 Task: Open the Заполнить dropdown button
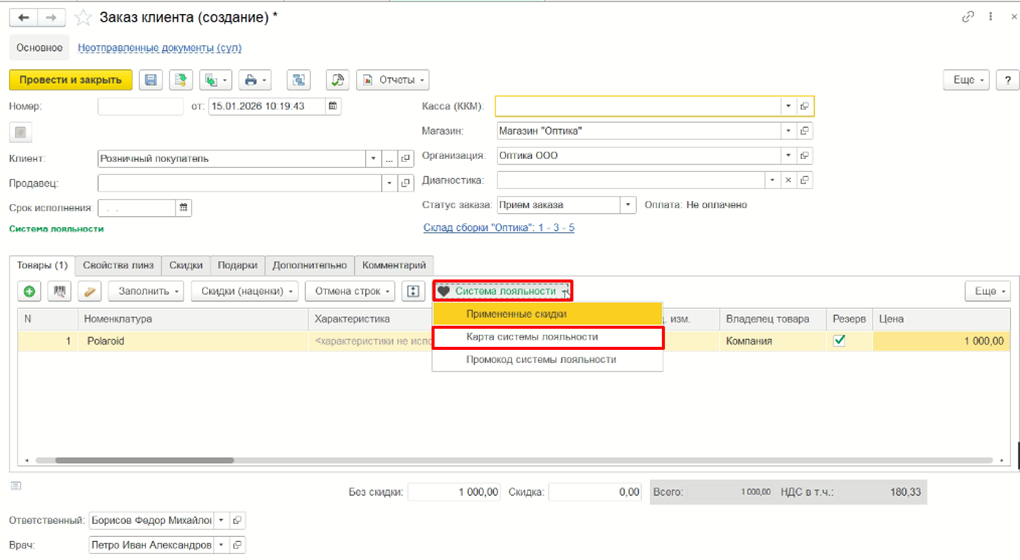146,291
